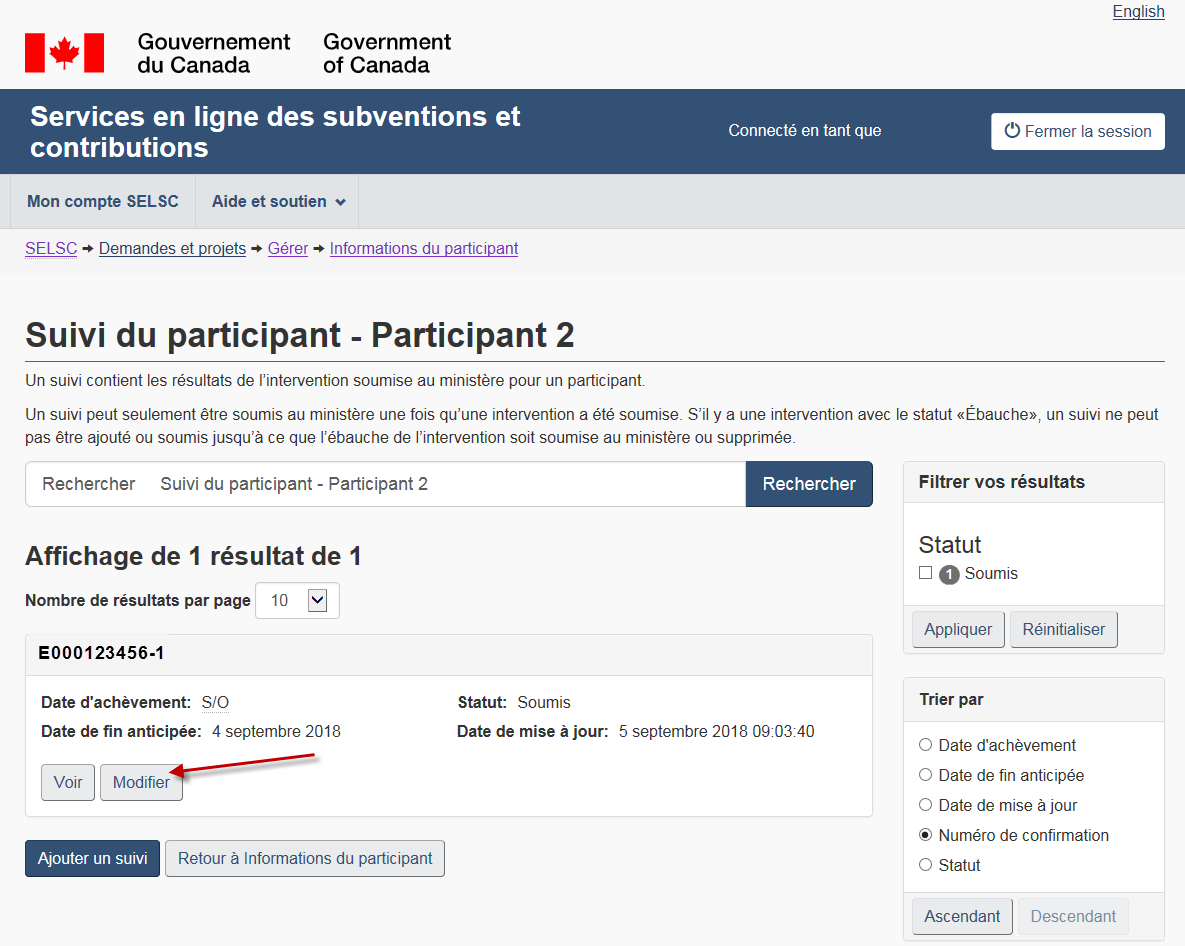Check the Soumis status filter checkbox
1185x946 pixels.
[925, 573]
